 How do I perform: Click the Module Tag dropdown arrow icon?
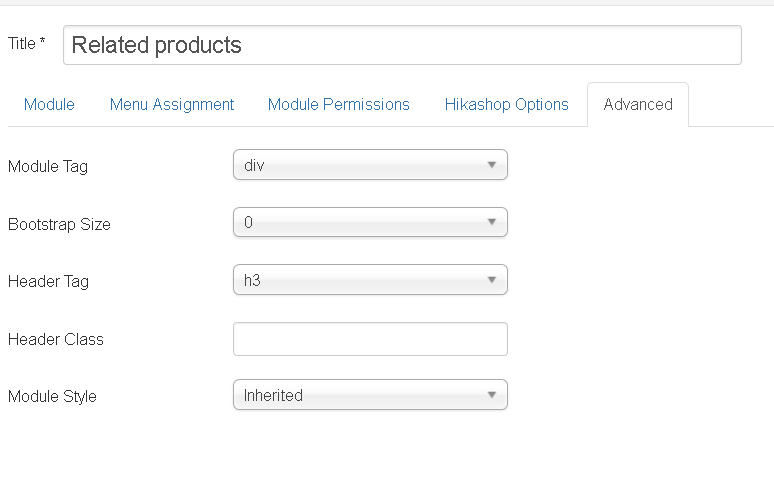[x=492, y=165]
